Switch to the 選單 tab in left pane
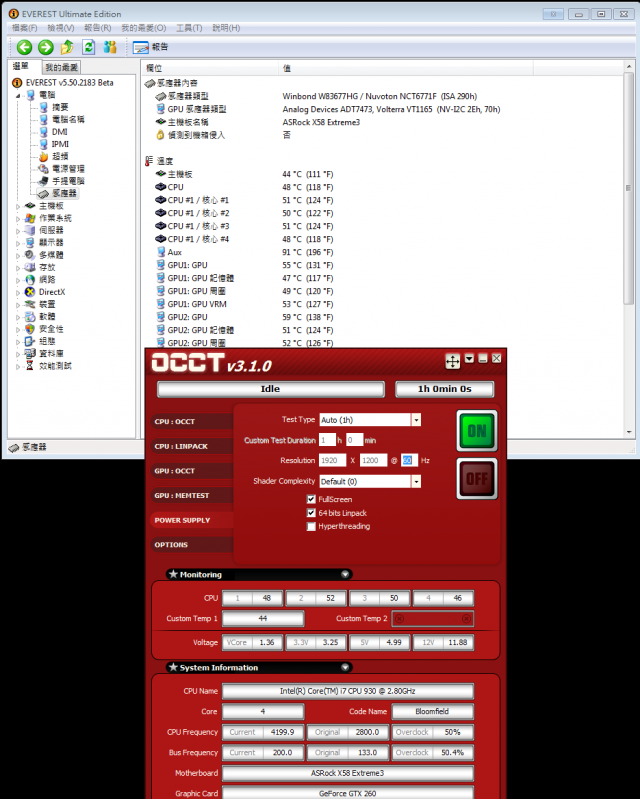 pos(21,66)
